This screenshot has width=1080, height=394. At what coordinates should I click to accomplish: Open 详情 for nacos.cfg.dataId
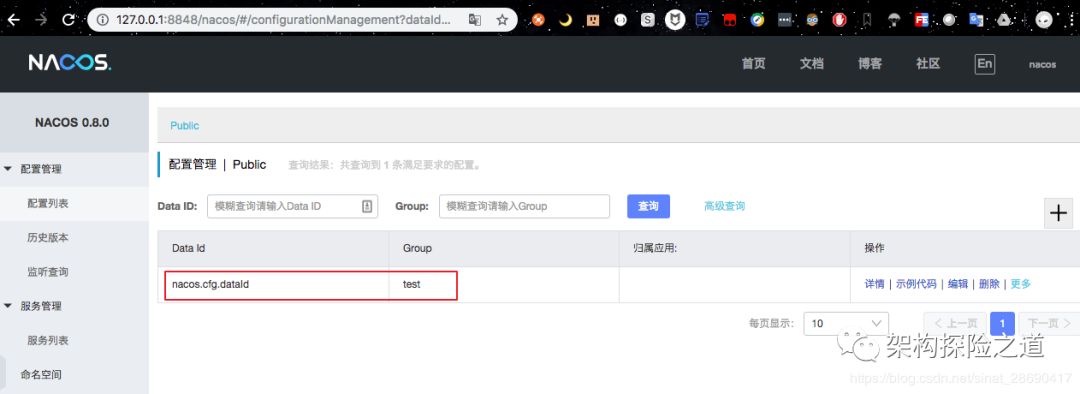(x=874, y=284)
